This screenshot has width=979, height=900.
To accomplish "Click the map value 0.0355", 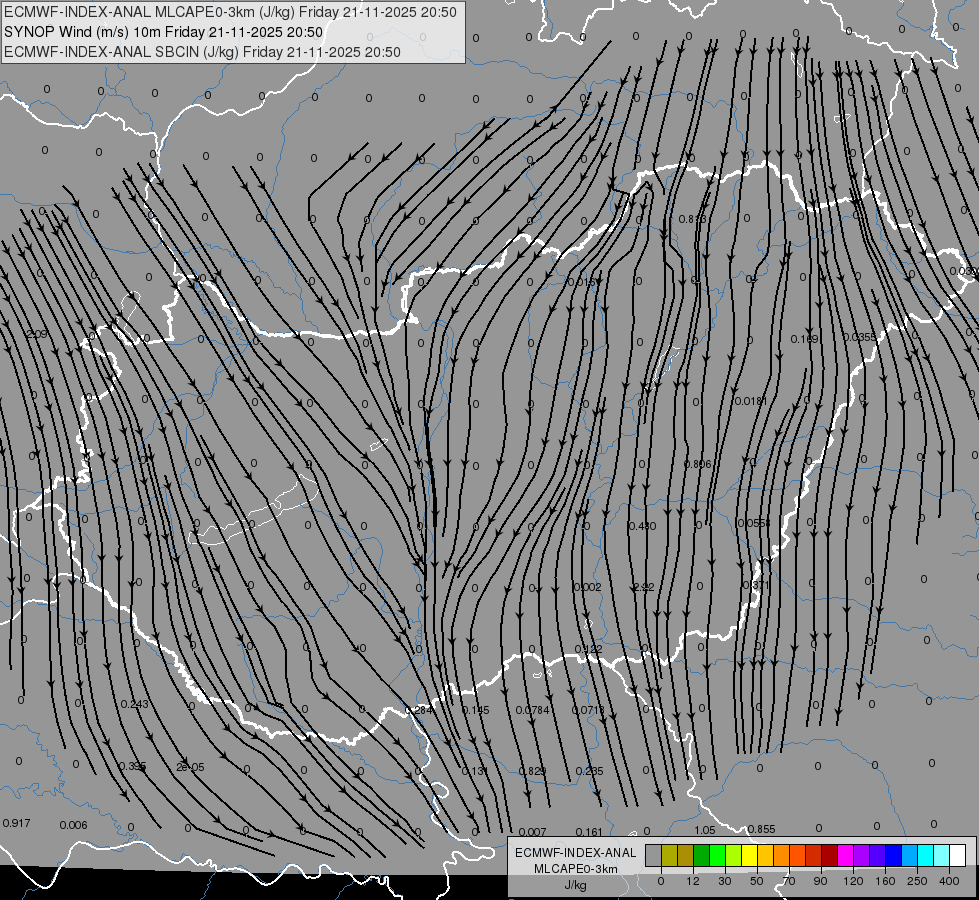I will click(860, 337).
